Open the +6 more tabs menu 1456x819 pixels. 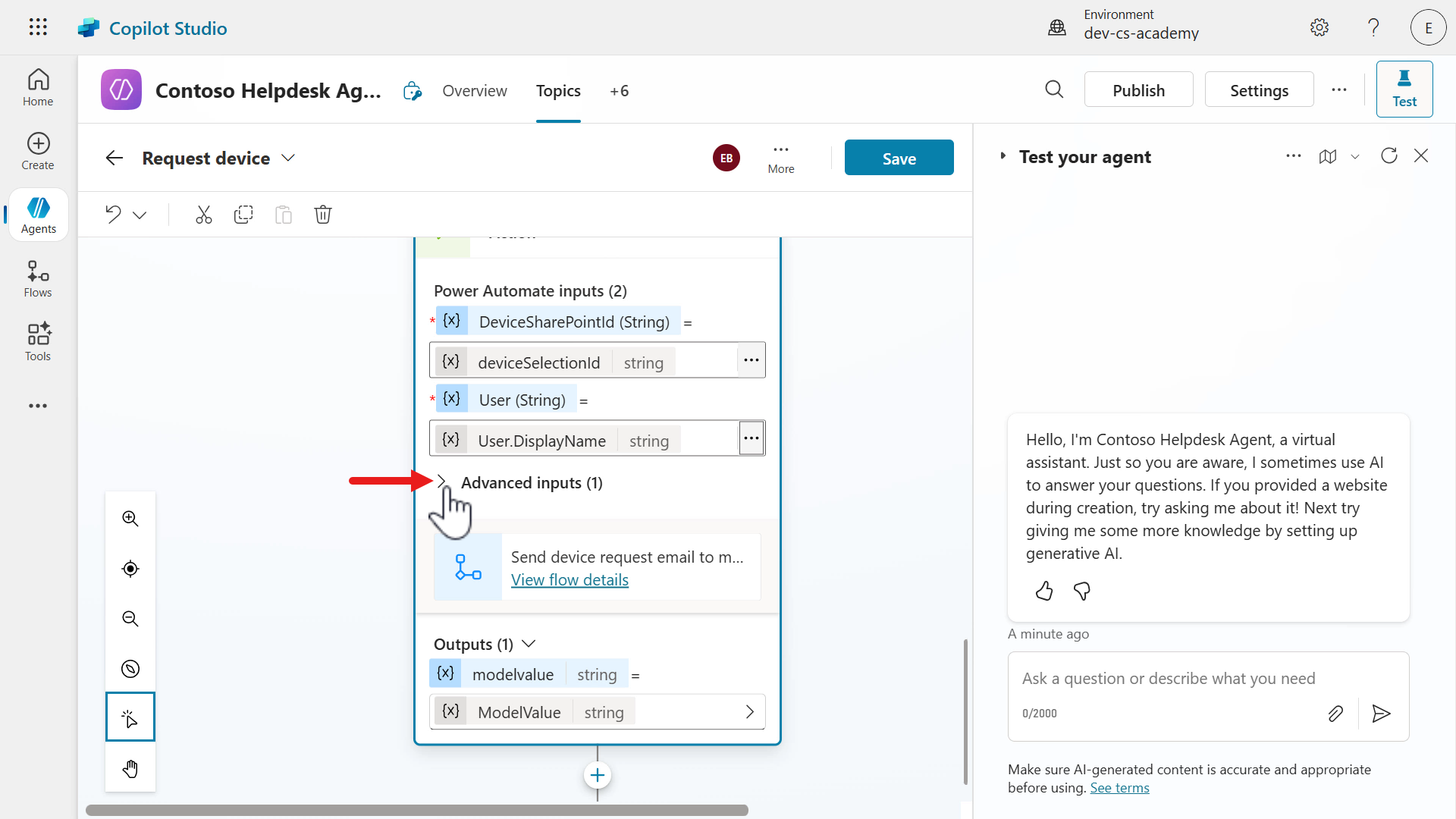tap(619, 91)
